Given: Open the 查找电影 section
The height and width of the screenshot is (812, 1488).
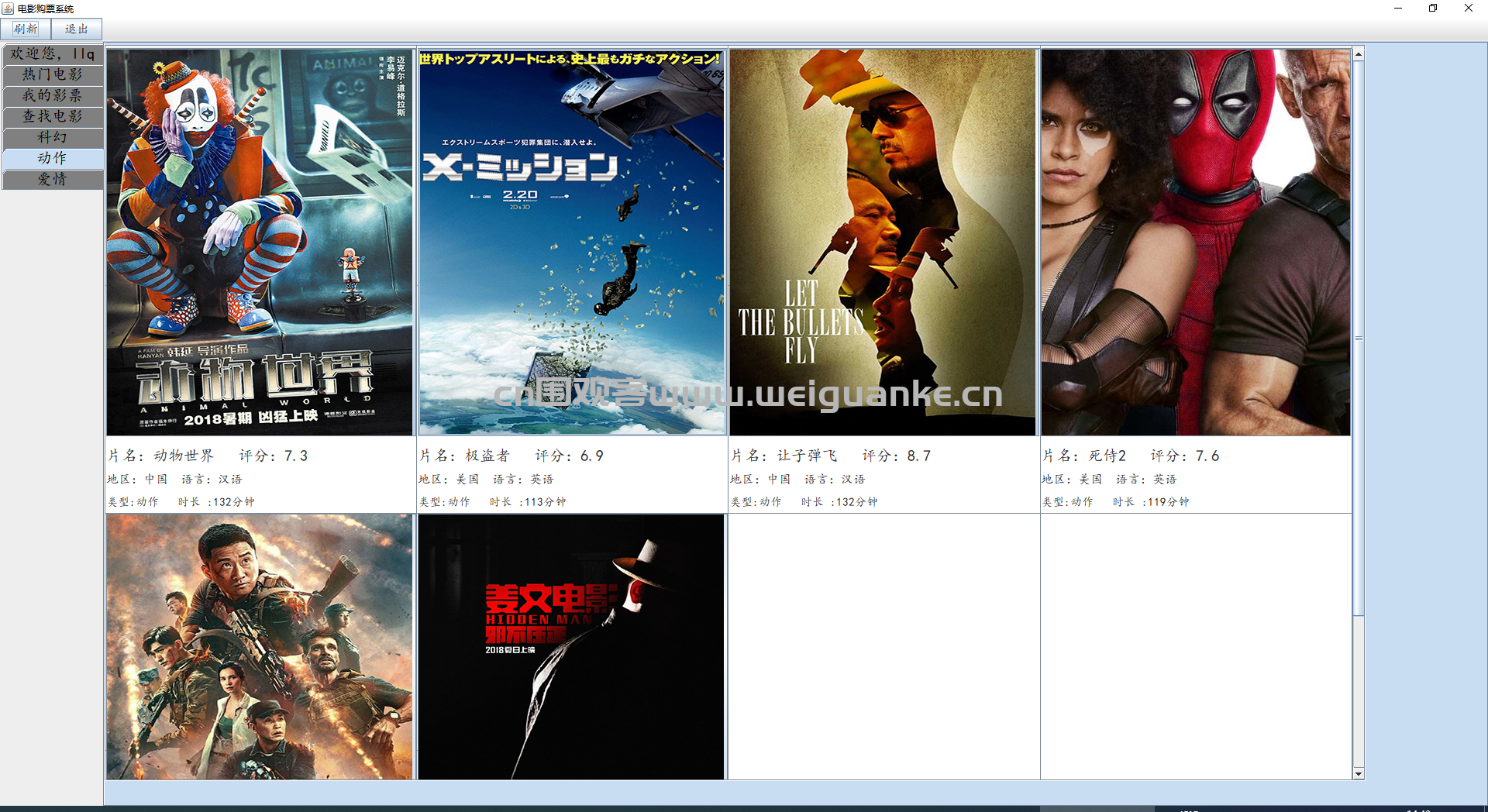Looking at the screenshot, I should click(x=53, y=116).
